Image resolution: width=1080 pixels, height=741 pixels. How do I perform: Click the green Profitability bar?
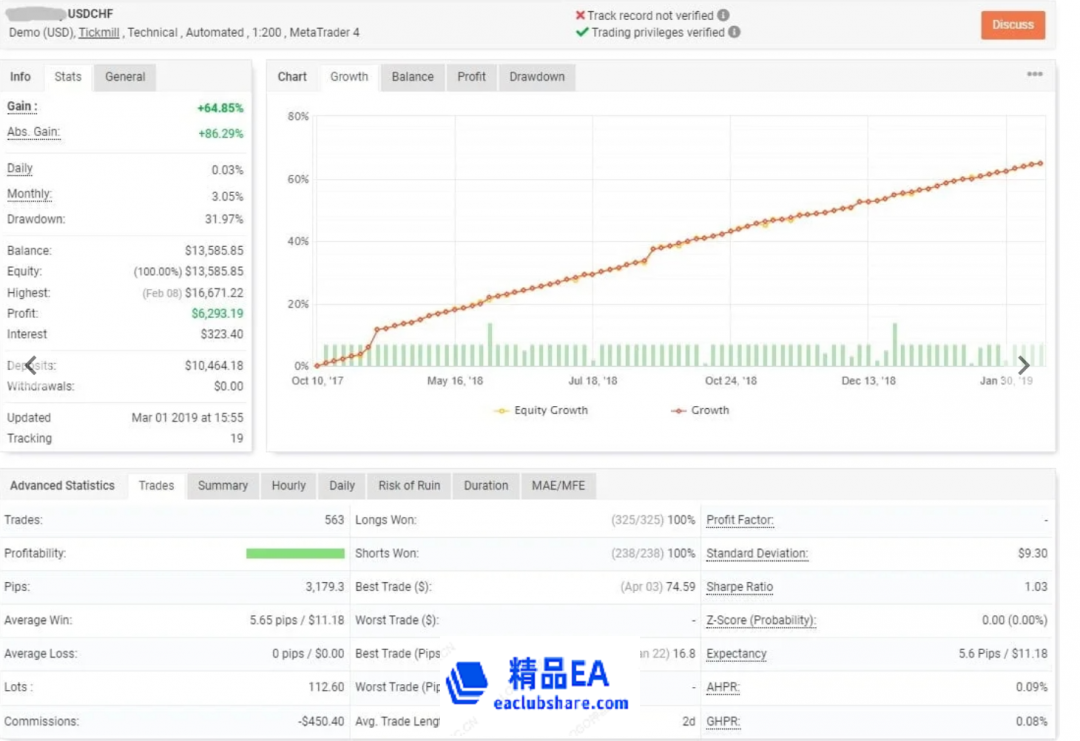pyautogui.click(x=295, y=553)
